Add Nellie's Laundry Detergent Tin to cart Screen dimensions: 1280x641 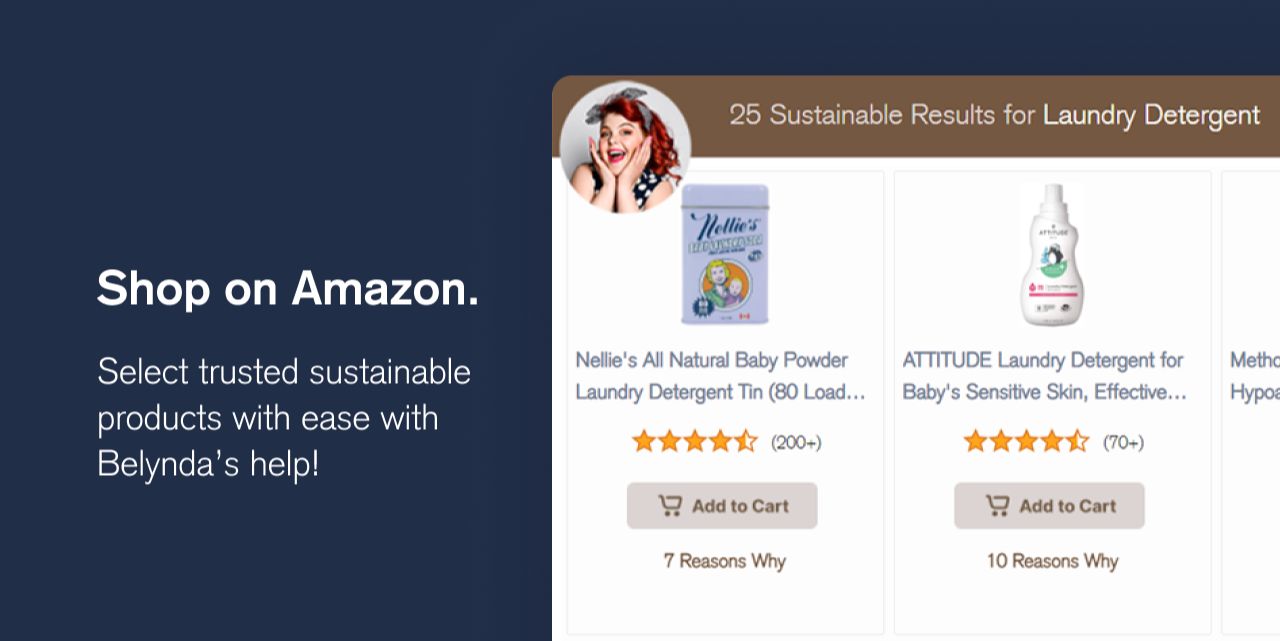[x=722, y=506]
